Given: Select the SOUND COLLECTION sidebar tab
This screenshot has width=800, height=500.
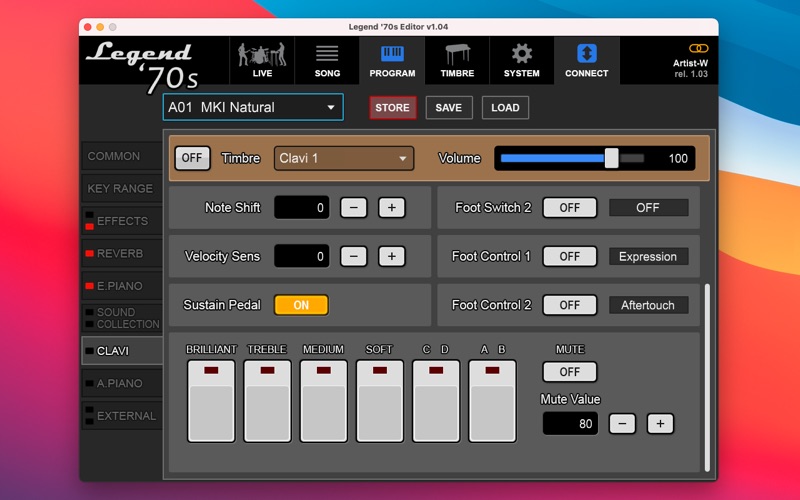Looking at the screenshot, I should coord(122,318).
